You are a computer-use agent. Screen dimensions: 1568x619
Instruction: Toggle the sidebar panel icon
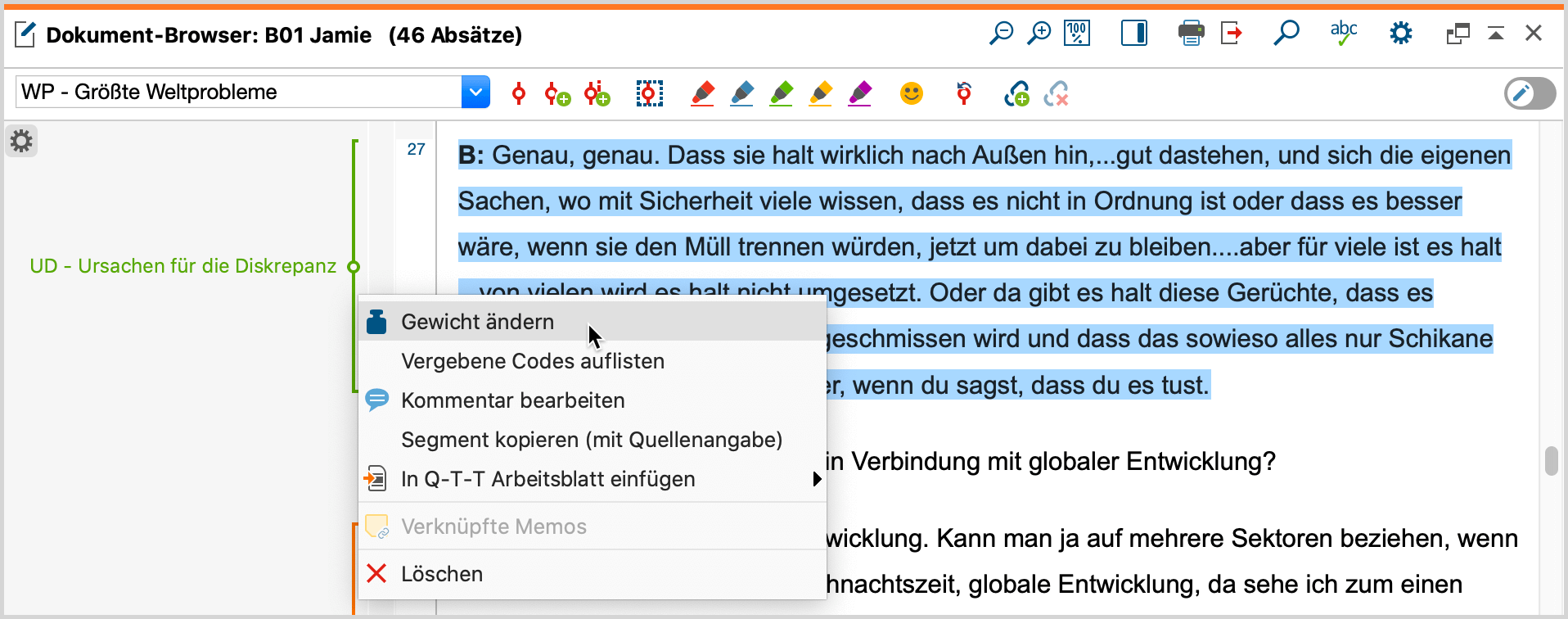1134,34
